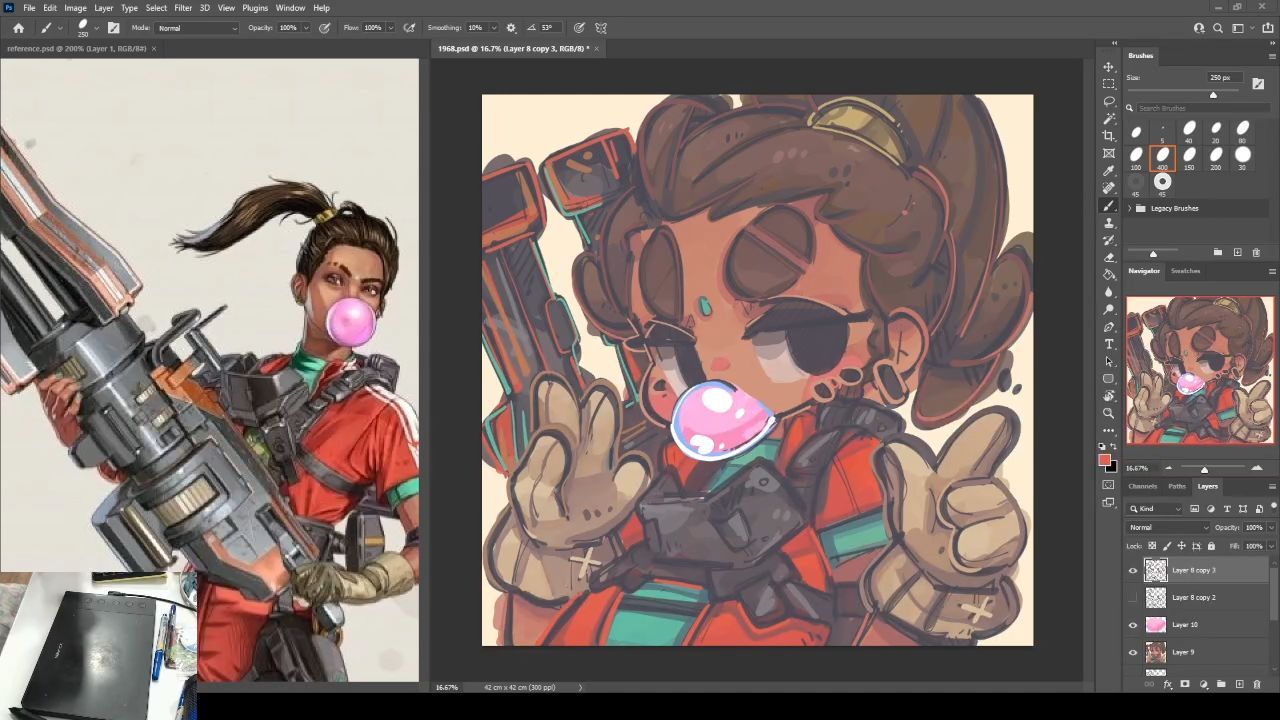Open the brush settings panel toggle
The height and width of the screenshot is (720, 1280).
click(114, 28)
